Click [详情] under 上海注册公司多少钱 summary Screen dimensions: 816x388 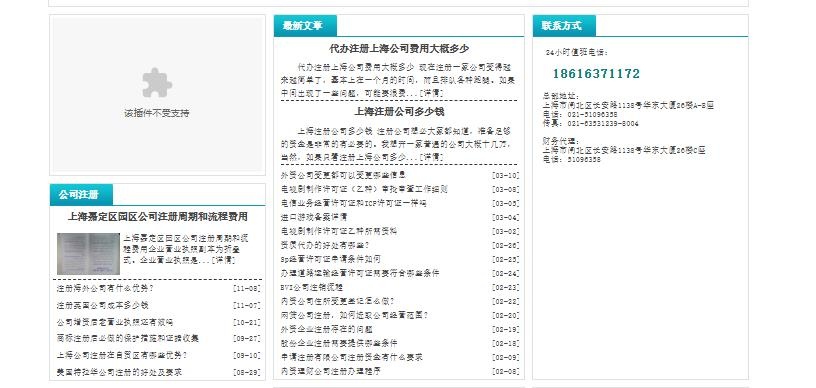coord(431,157)
